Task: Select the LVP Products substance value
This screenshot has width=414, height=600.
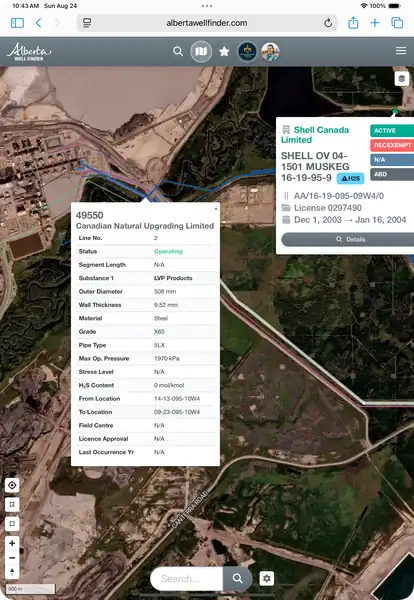Action: click(x=173, y=278)
